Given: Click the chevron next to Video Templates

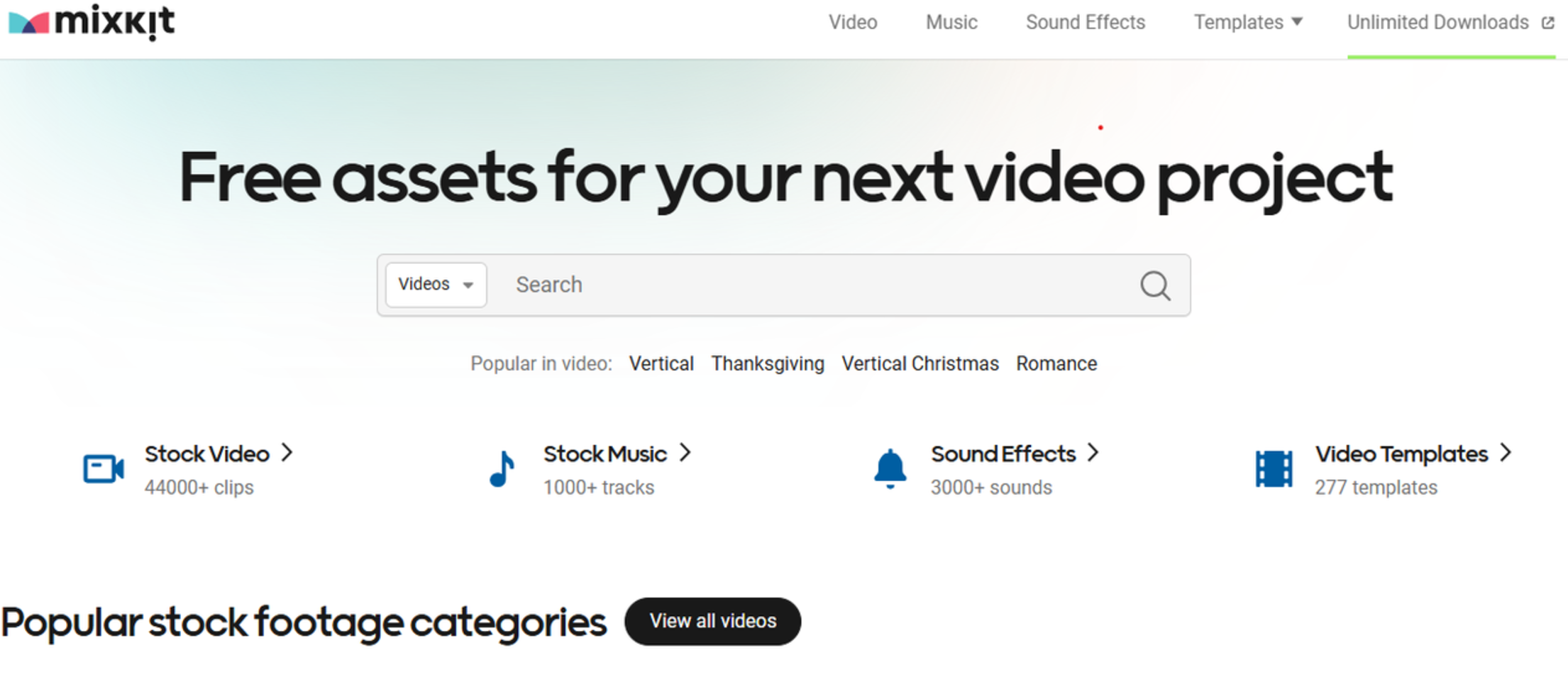Looking at the screenshot, I should (1506, 453).
